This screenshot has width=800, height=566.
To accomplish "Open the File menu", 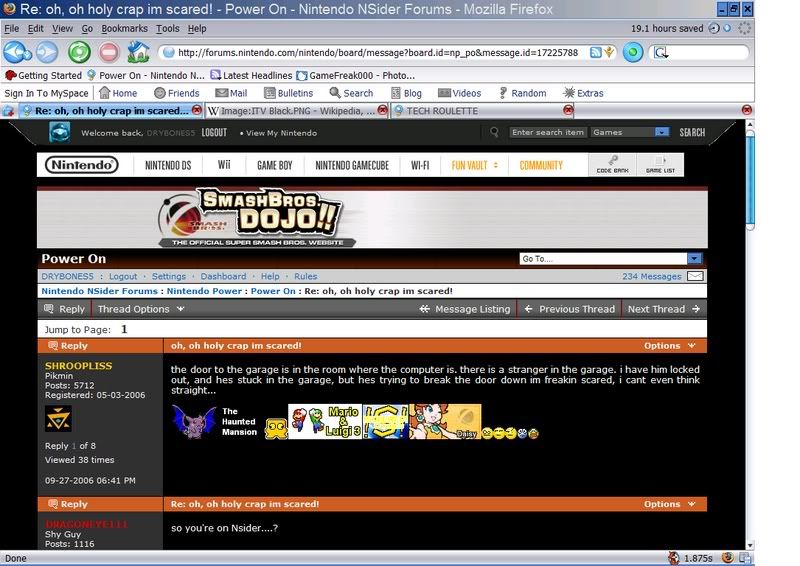I will click(x=11, y=29).
